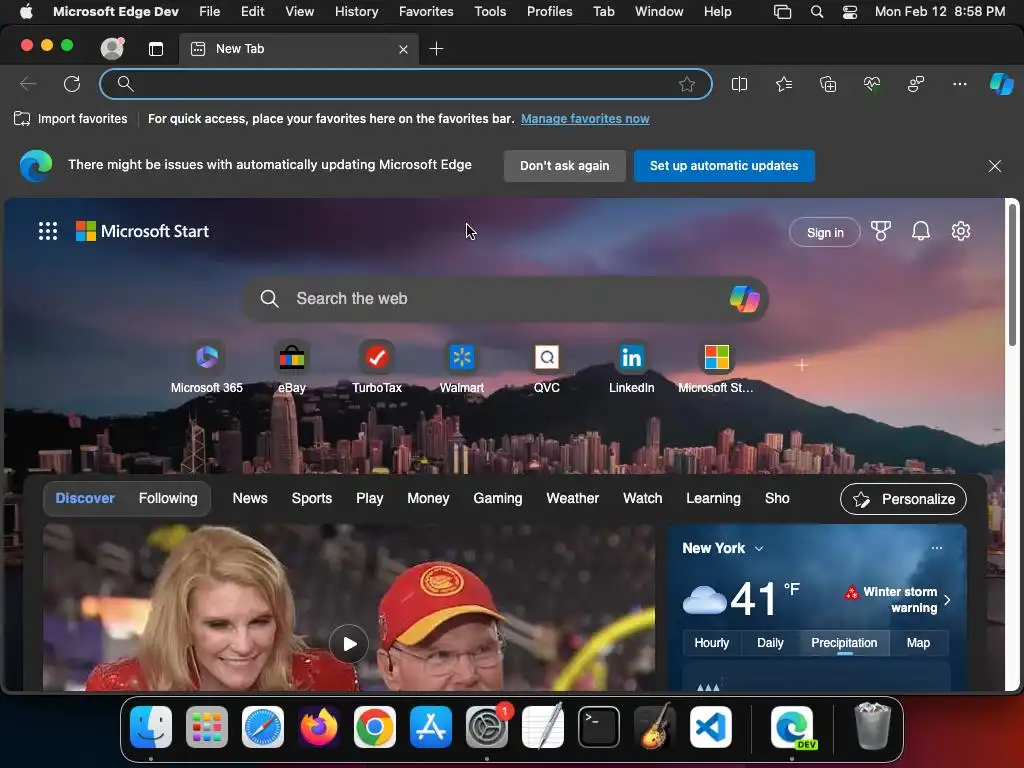Open the History menu

pyautogui.click(x=357, y=11)
